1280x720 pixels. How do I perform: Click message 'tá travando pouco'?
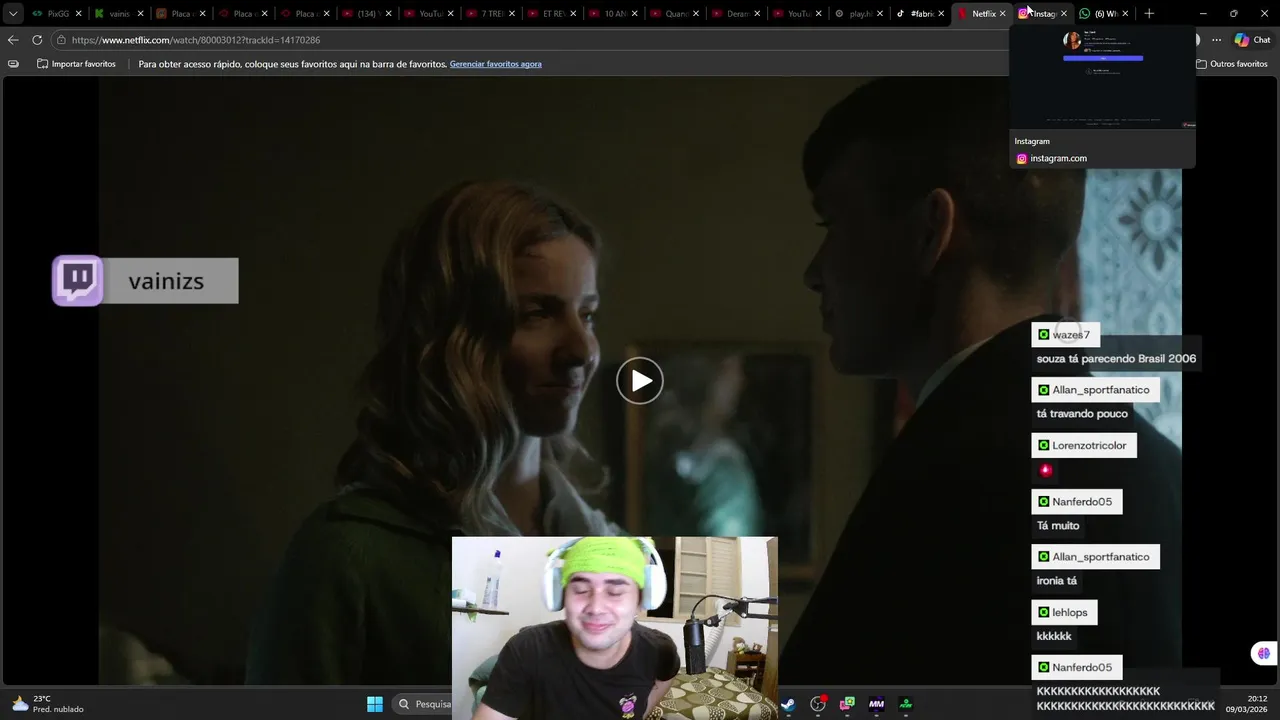pyautogui.click(x=1082, y=414)
